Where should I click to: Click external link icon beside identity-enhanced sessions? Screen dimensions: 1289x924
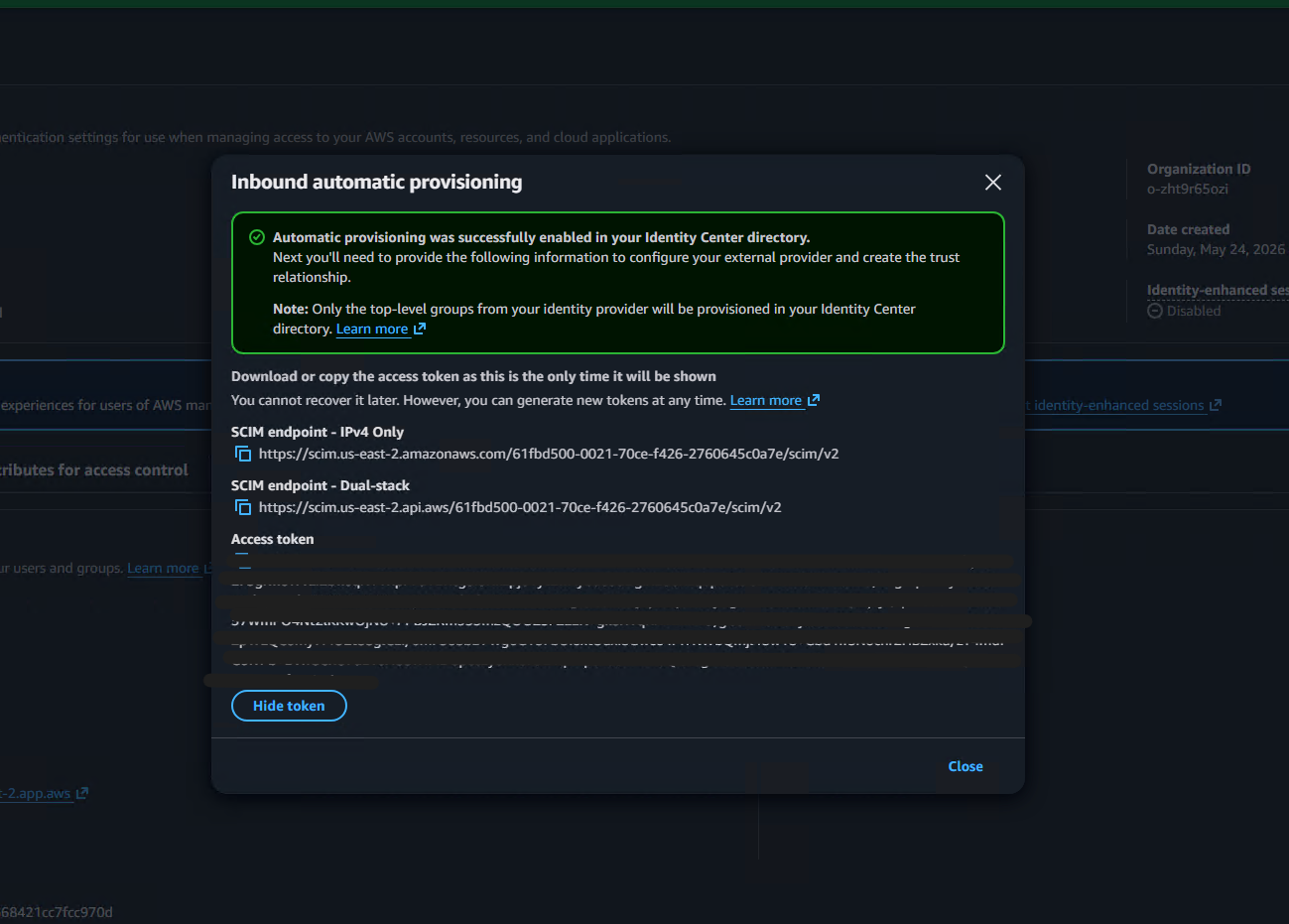(1216, 405)
